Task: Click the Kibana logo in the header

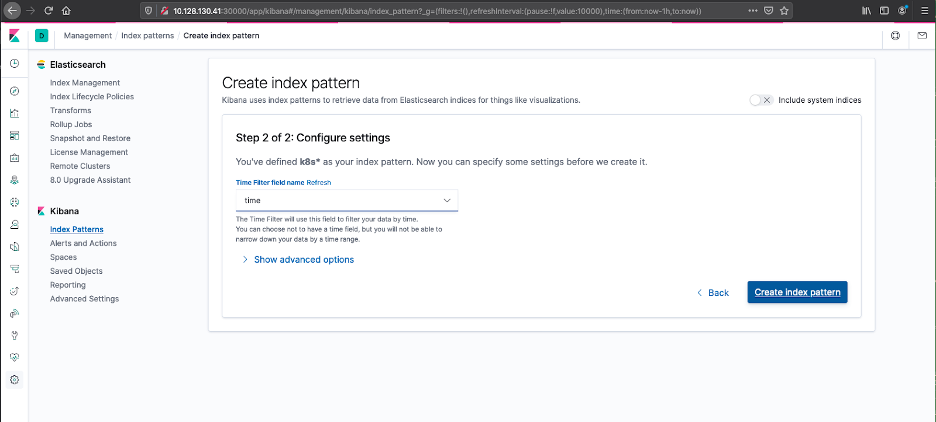Action: click(x=14, y=36)
